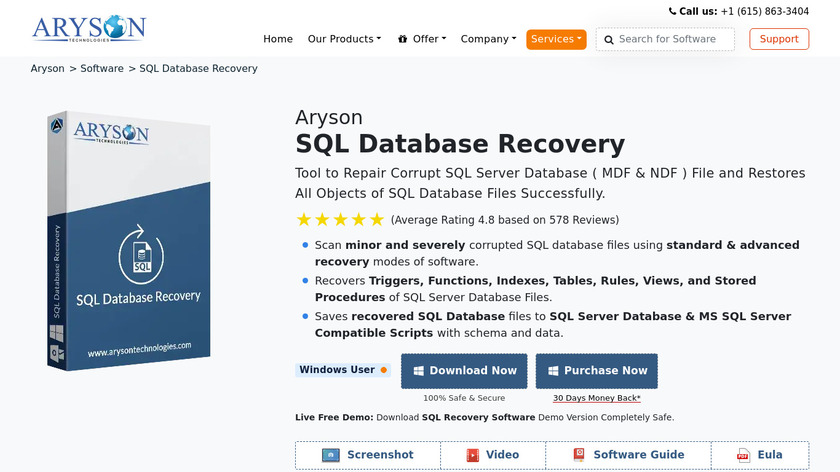Screen dimensions: 840x472
Task: Click the five-star rating graphic
Action: tap(340, 220)
